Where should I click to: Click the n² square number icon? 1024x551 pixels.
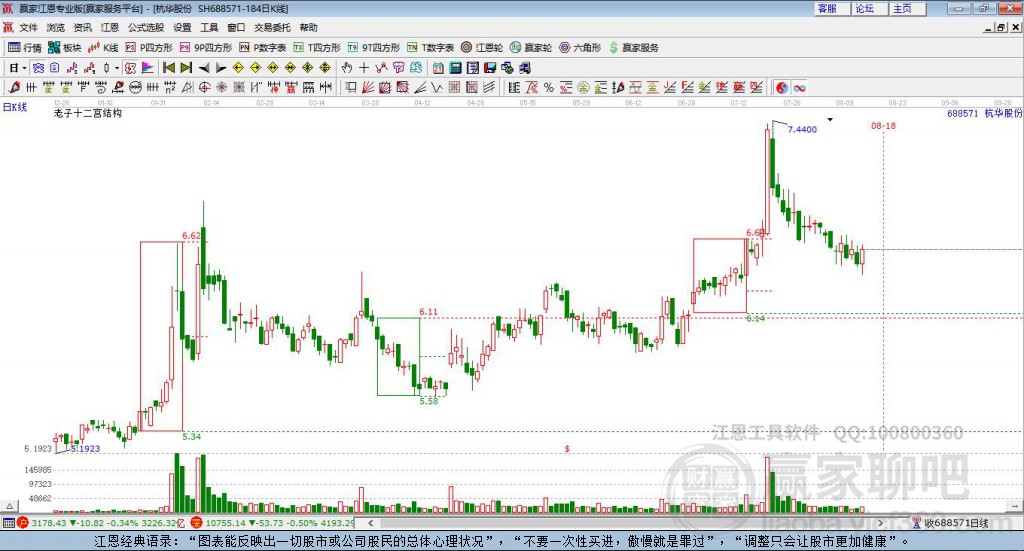click(x=170, y=87)
